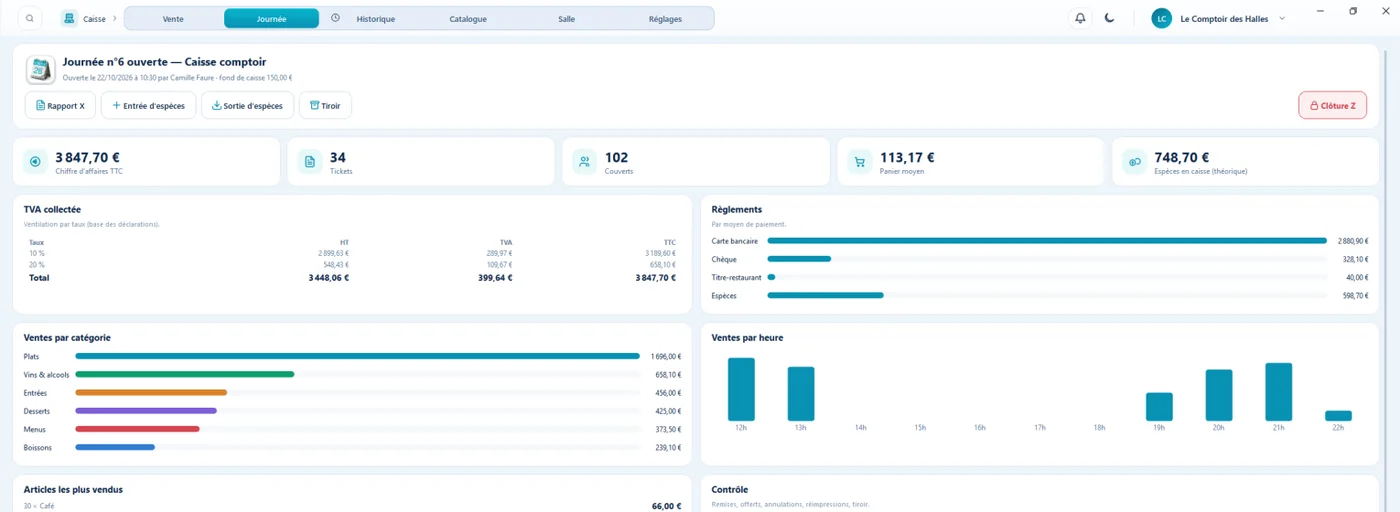Screen dimensions: 1400x512
Task: Click the 13h bar in Ventes par heure
Action: pyautogui.click(x=801, y=394)
